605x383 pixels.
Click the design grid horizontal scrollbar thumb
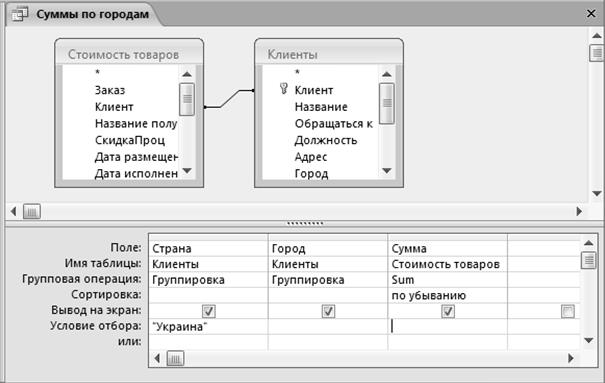(175, 358)
